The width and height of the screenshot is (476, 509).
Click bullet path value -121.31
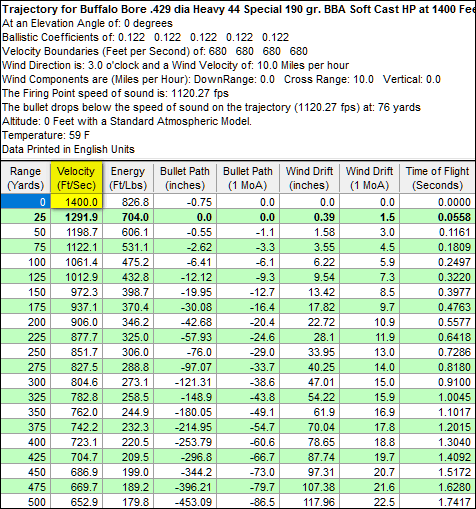(x=185, y=382)
